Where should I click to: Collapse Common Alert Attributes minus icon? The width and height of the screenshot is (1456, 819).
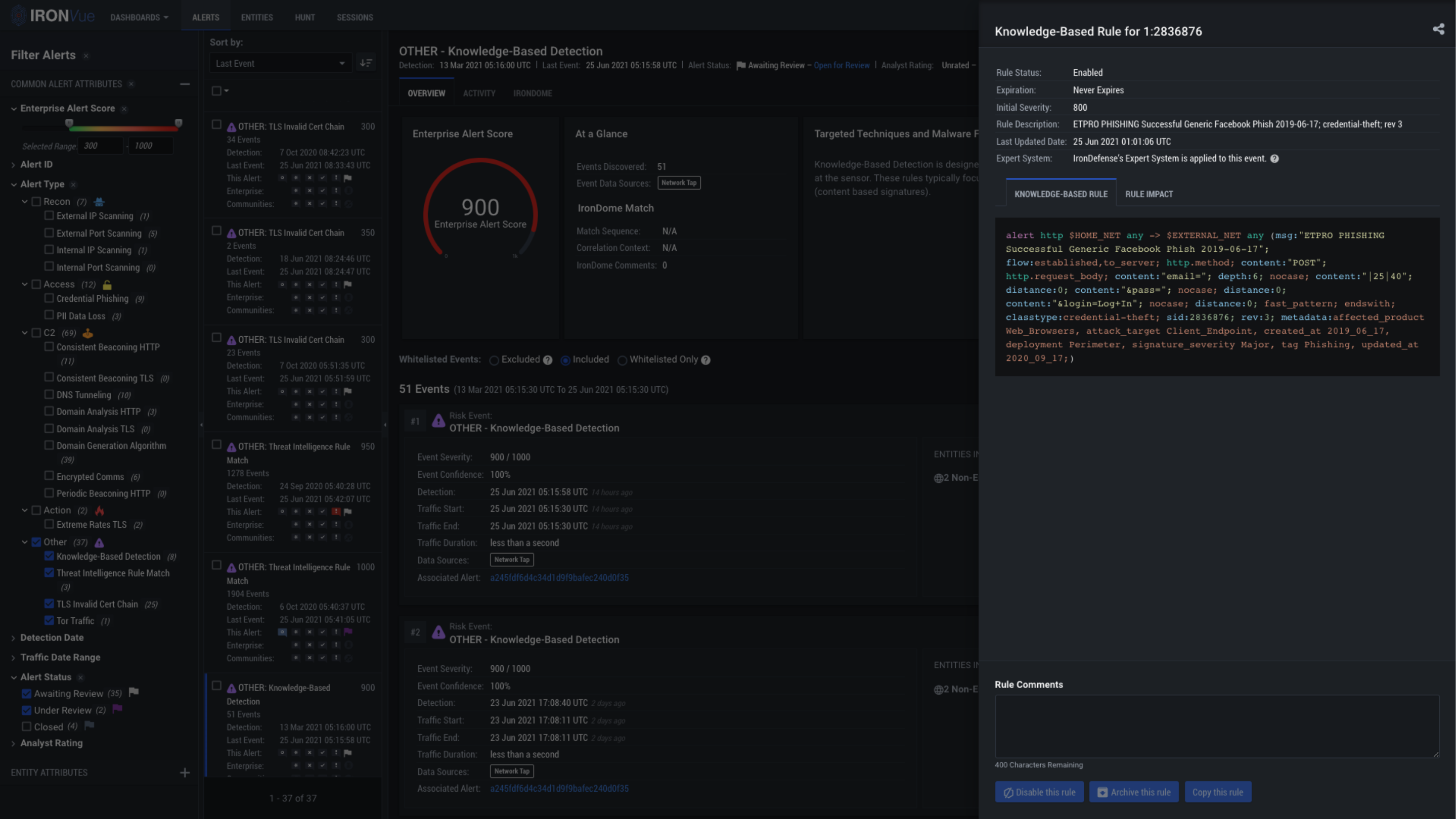[185, 84]
